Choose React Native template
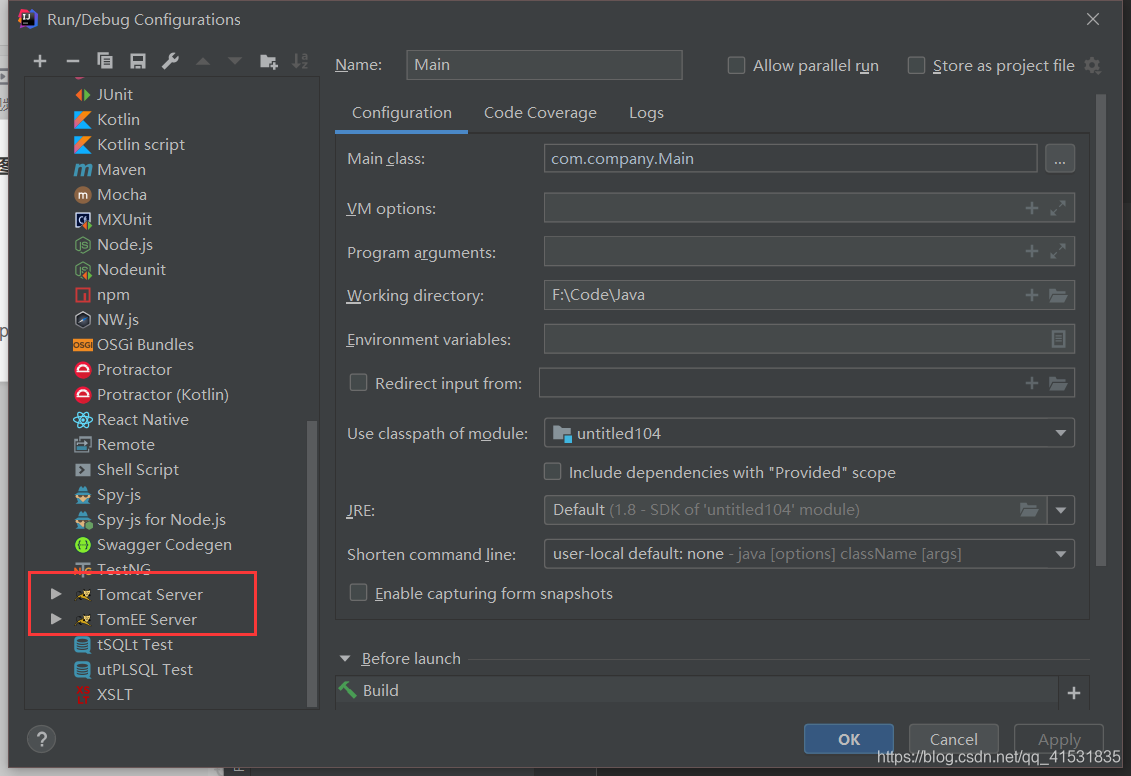1131x776 pixels. 131,420
